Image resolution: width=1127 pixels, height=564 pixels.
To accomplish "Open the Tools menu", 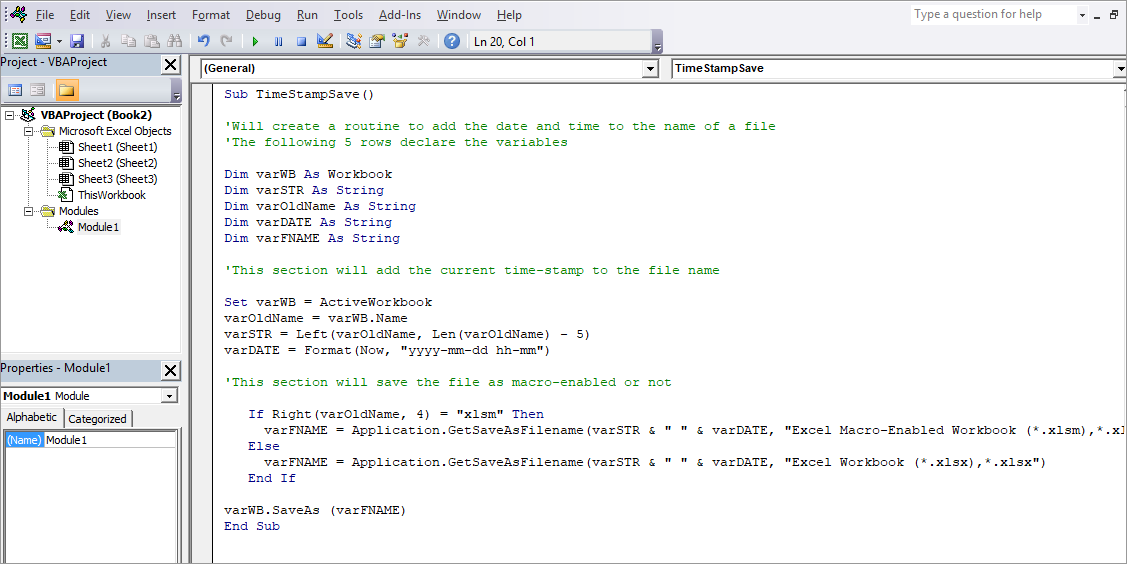I will (348, 14).
